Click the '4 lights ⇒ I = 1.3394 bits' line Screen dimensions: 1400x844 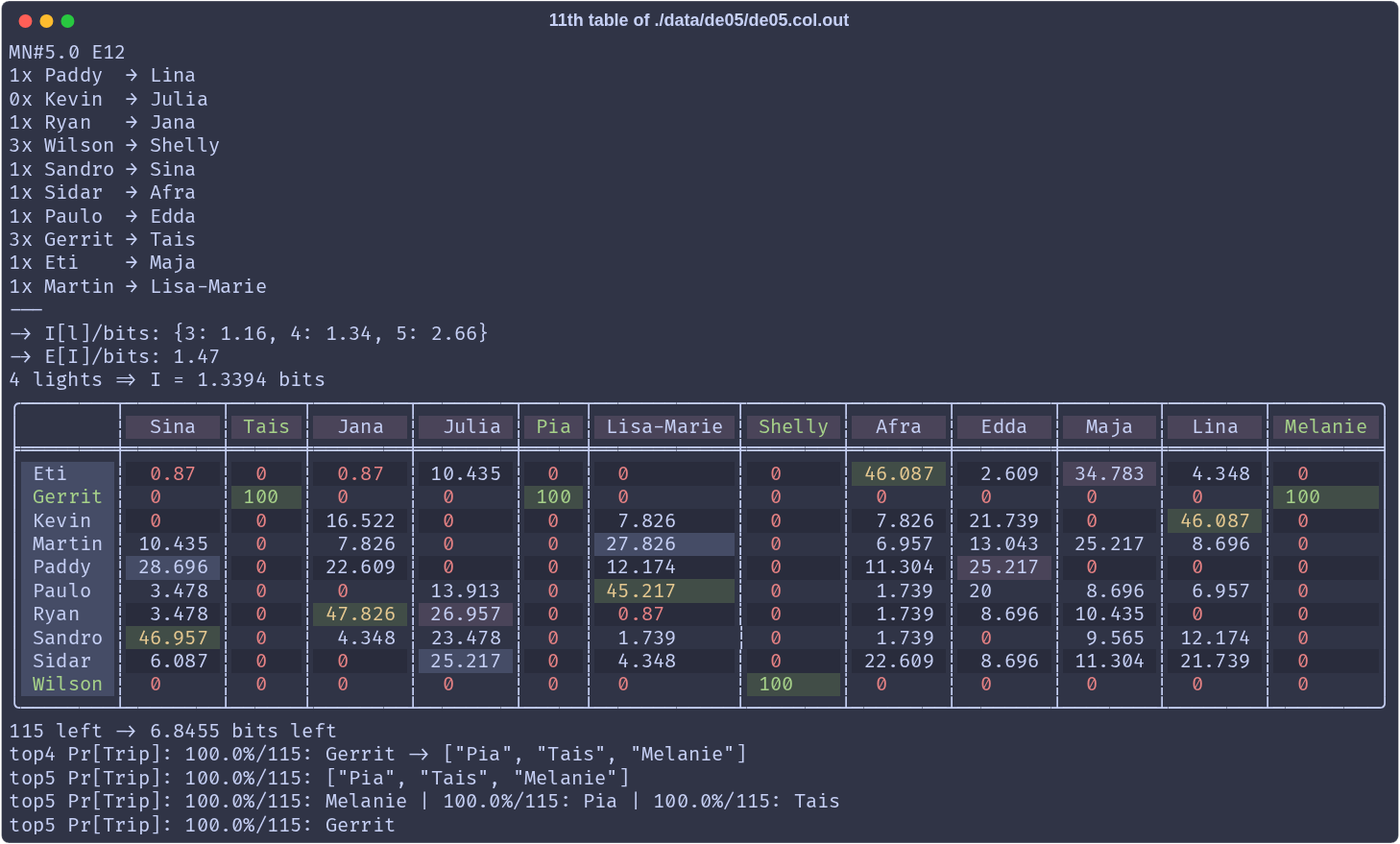pyautogui.click(x=167, y=379)
